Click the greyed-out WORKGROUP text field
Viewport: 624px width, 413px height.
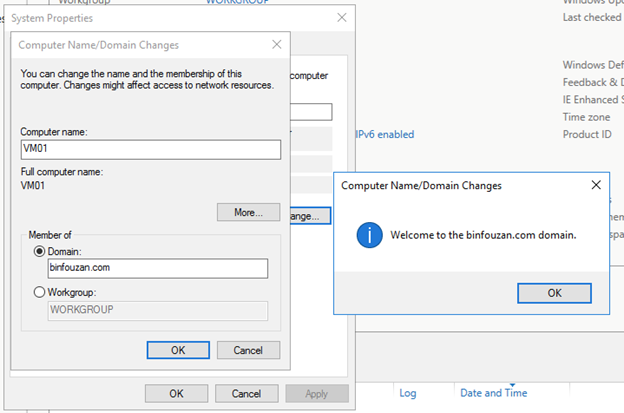[157, 310]
